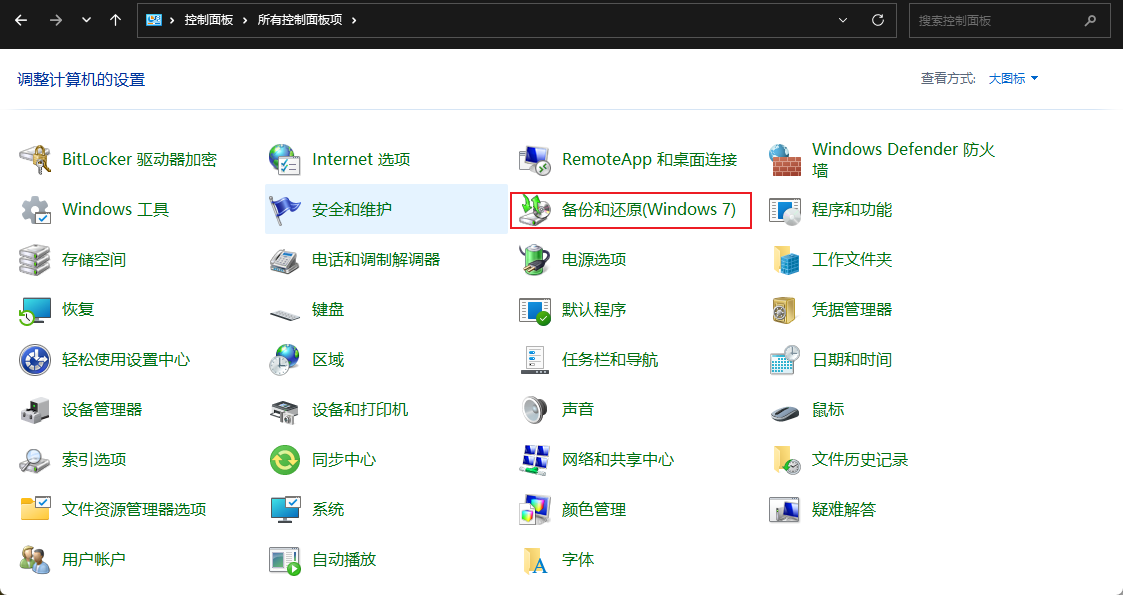Open the 默认程序 text link
Image resolution: width=1123 pixels, height=595 pixels.
point(594,309)
